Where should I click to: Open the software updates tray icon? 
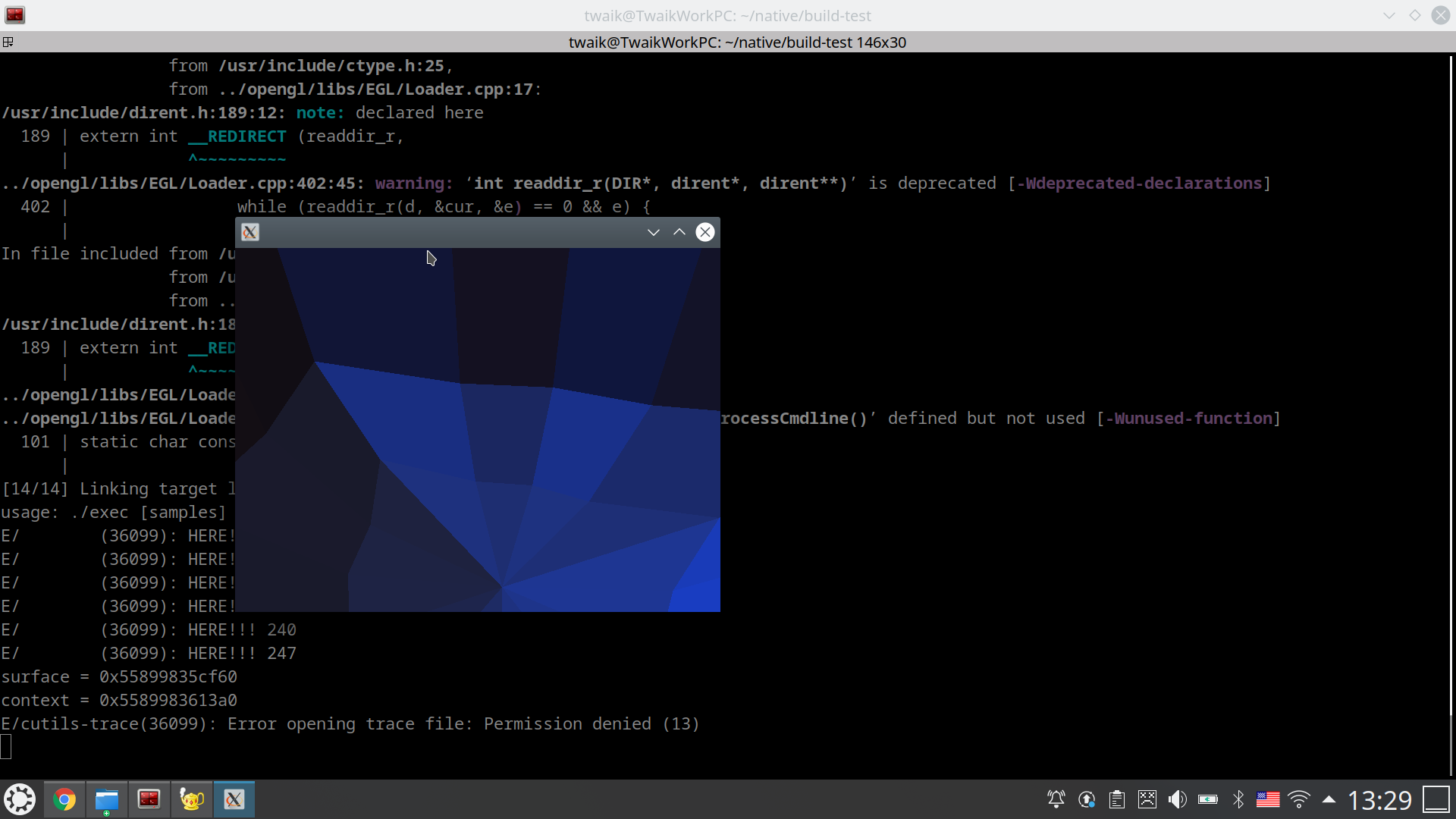click(x=1087, y=799)
